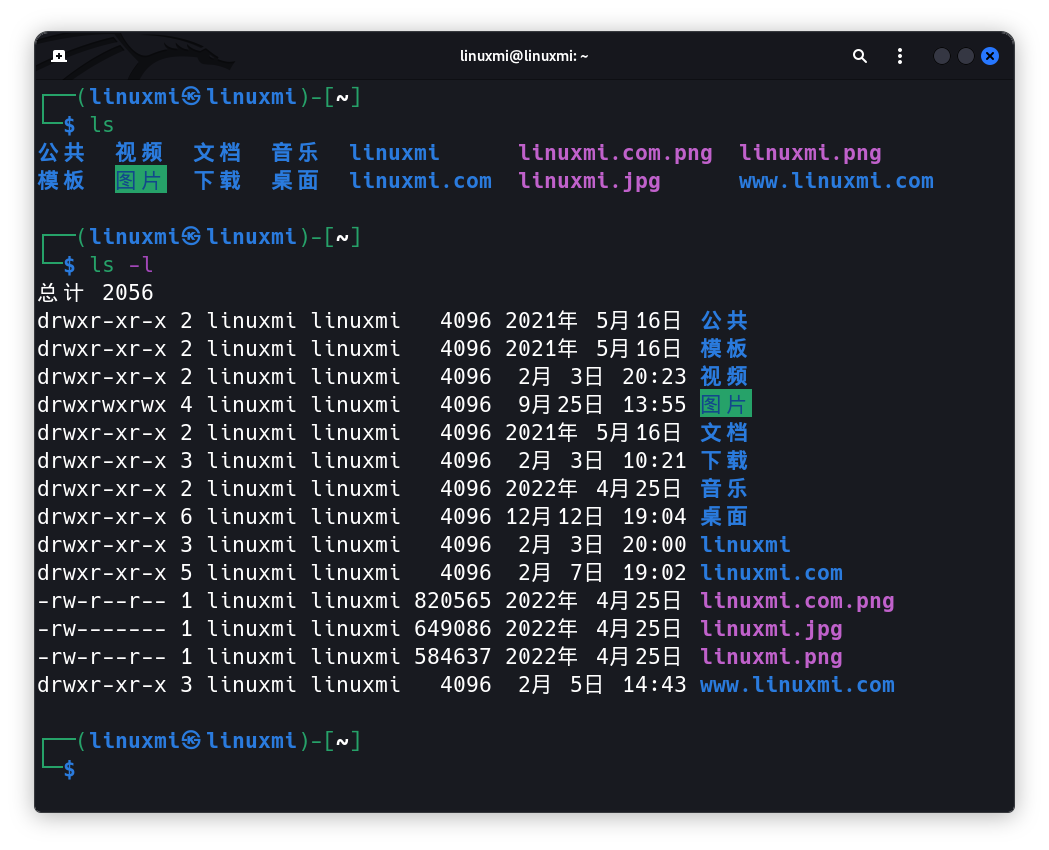Open the terminal search magnifier
This screenshot has height=850, width=1049.
(860, 56)
